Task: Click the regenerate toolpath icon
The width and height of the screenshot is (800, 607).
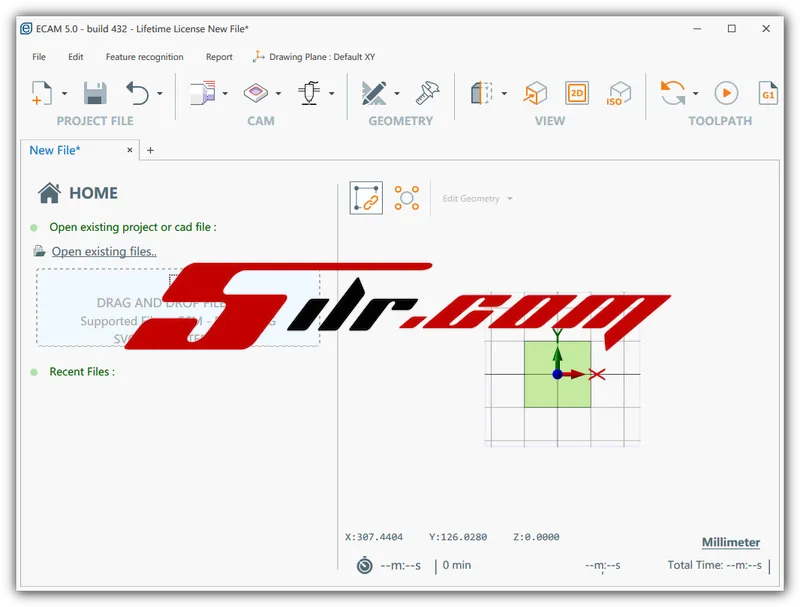Action: pyautogui.click(x=673, y=93)
